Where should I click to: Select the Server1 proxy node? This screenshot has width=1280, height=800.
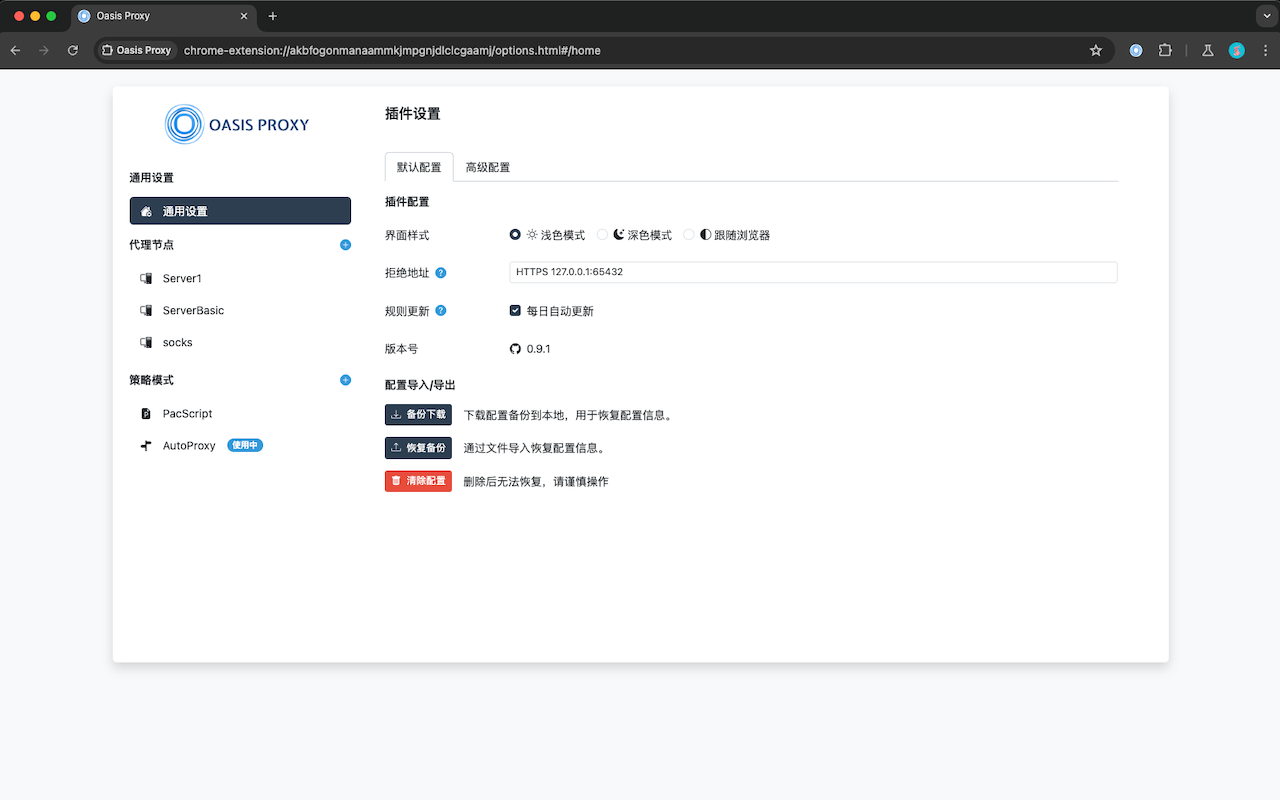(182, 278)
